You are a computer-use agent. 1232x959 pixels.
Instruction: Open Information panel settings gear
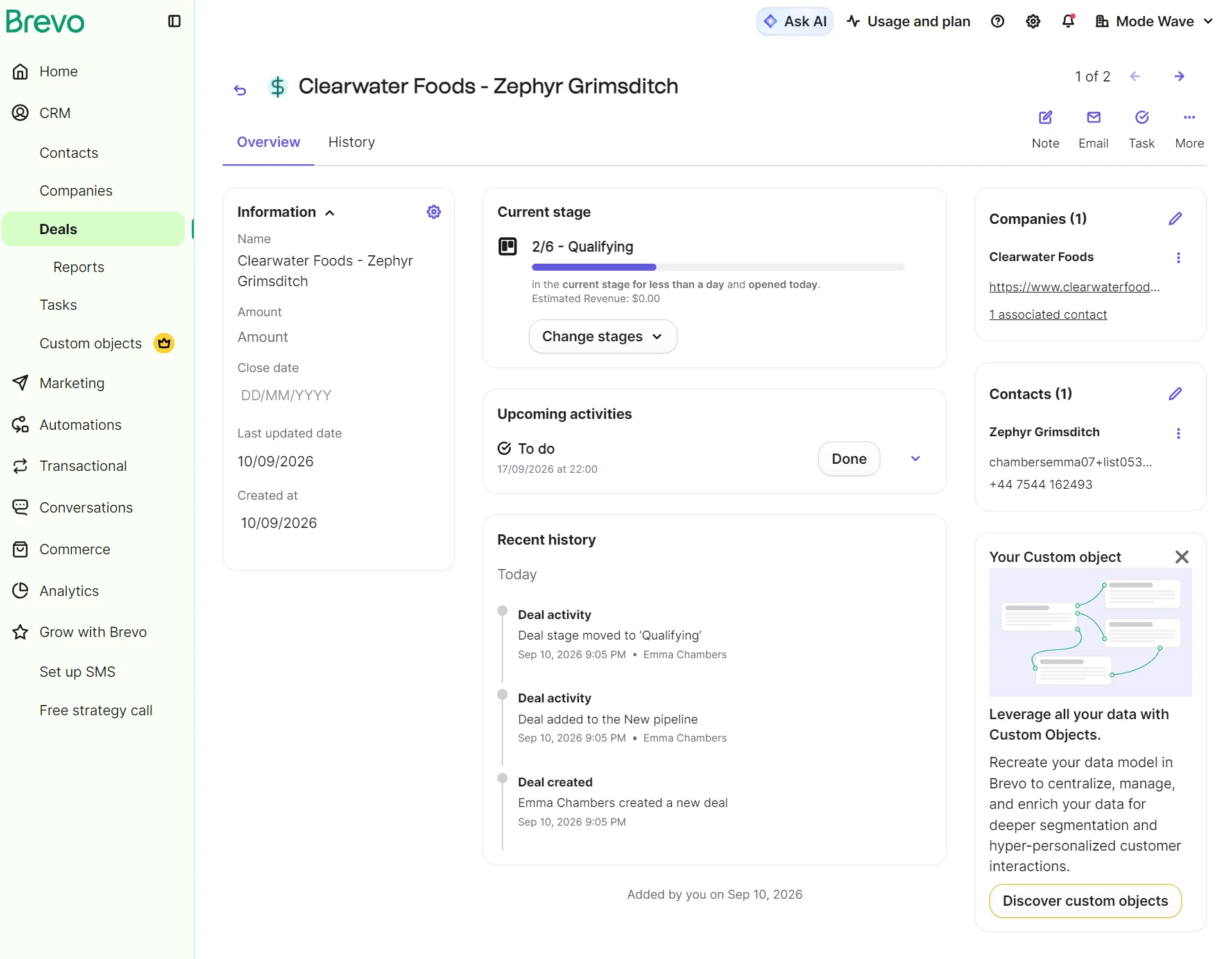click(434, 212)
